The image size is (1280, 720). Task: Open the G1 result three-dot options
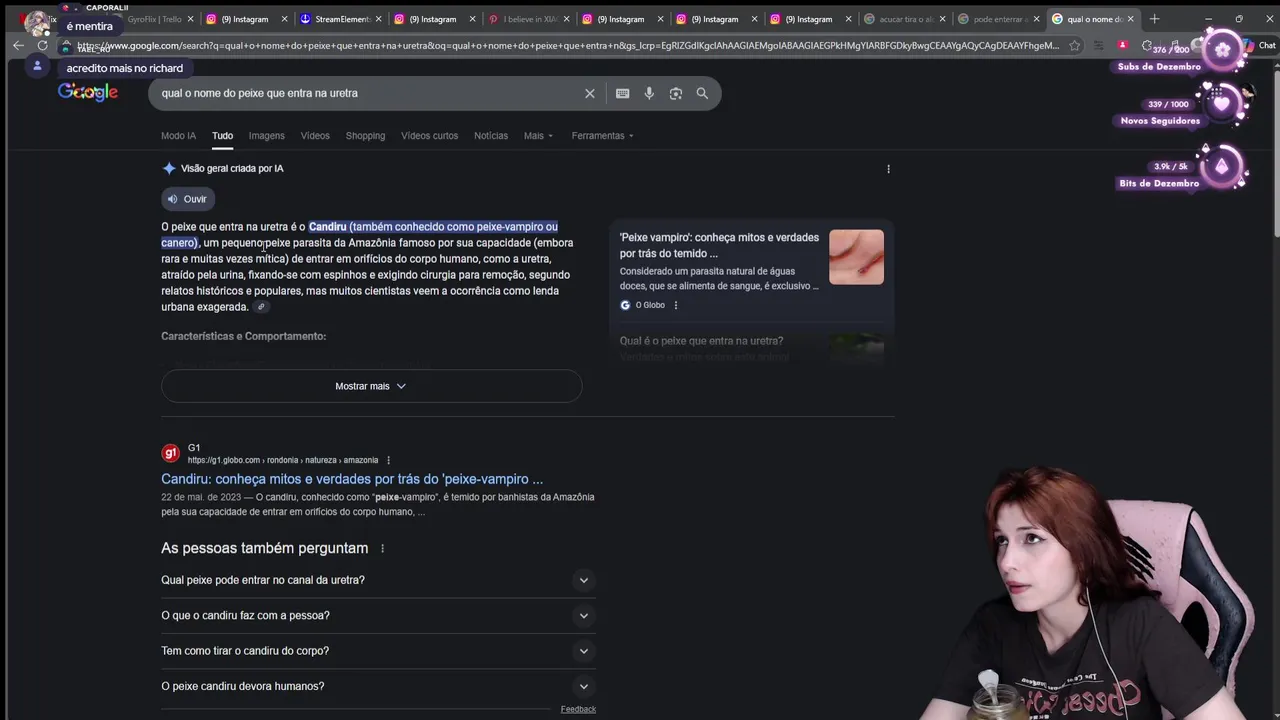point(388,460)
